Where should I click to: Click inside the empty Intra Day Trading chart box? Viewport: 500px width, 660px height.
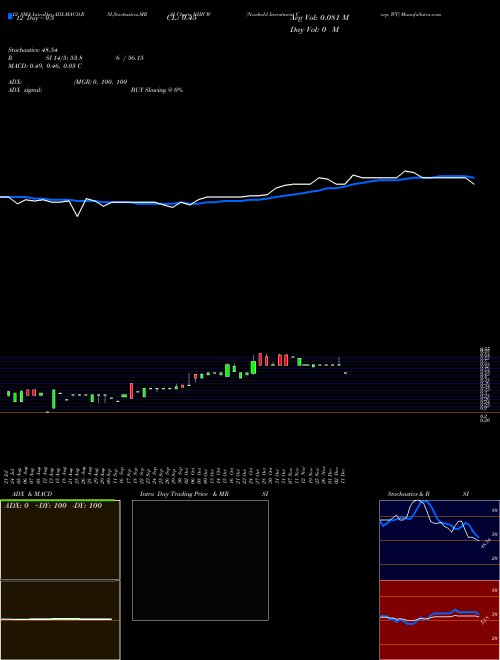pos(200,560)
